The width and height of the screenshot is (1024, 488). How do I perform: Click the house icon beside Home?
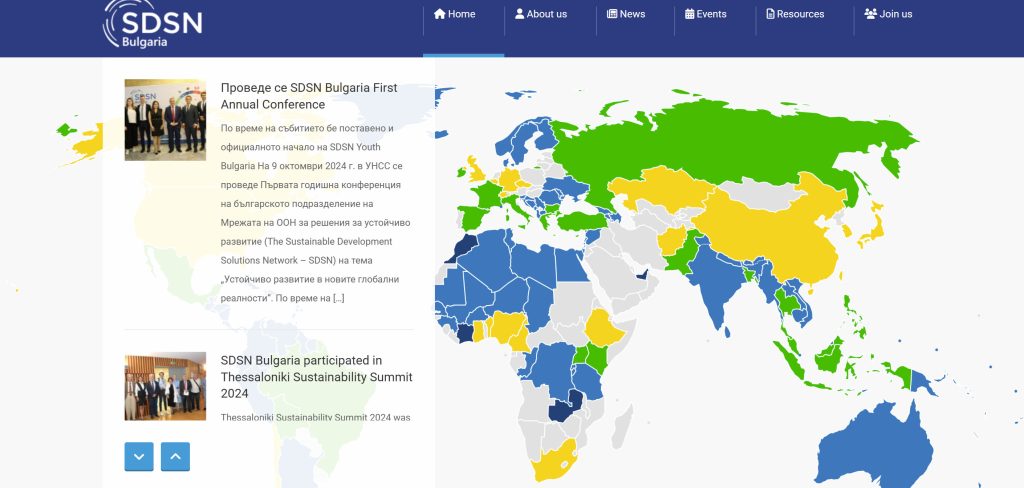(x=440, y=14)
